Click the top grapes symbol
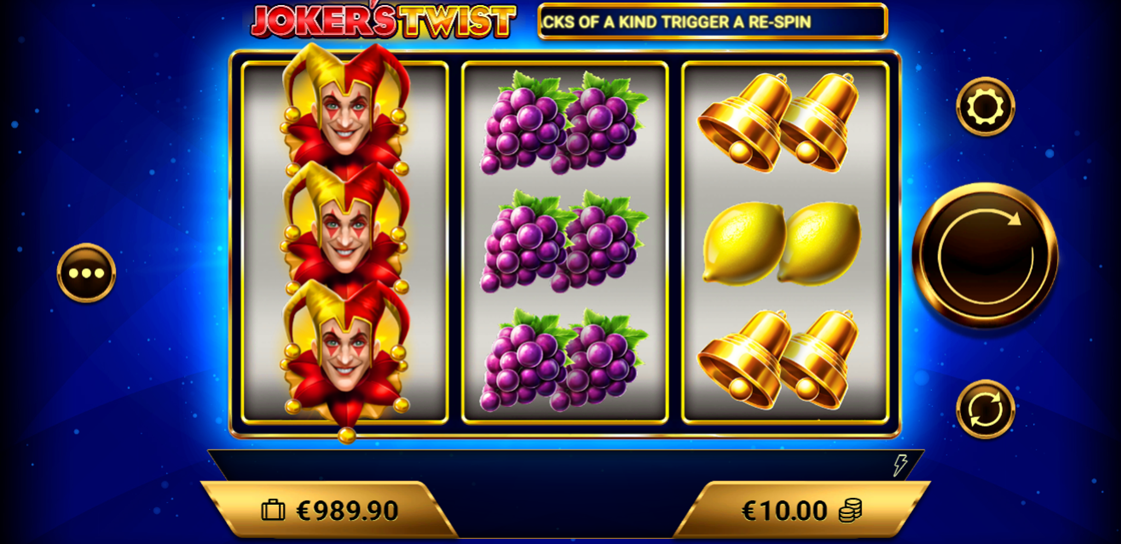Viewport: 1121px width, 544px height. tap(564, 122)
